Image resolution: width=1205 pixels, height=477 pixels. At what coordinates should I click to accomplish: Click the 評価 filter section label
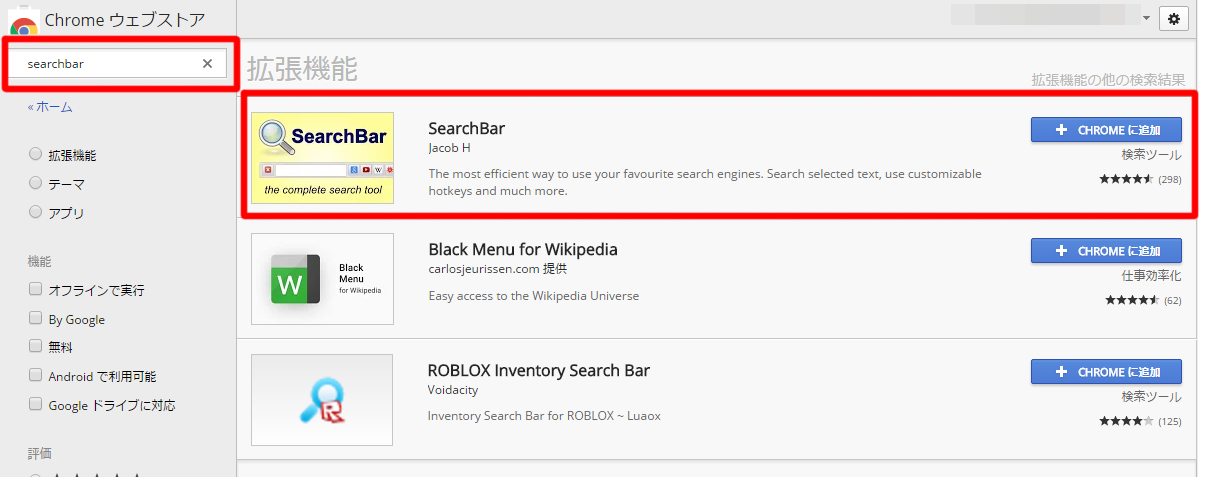(x=39, y=453)
